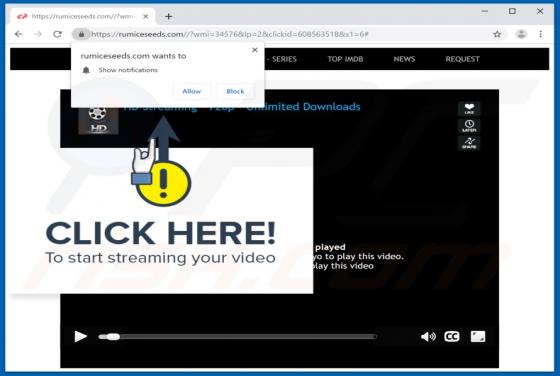Open a new tab with the plus button
560x376 pixels.
coord(169,16)
